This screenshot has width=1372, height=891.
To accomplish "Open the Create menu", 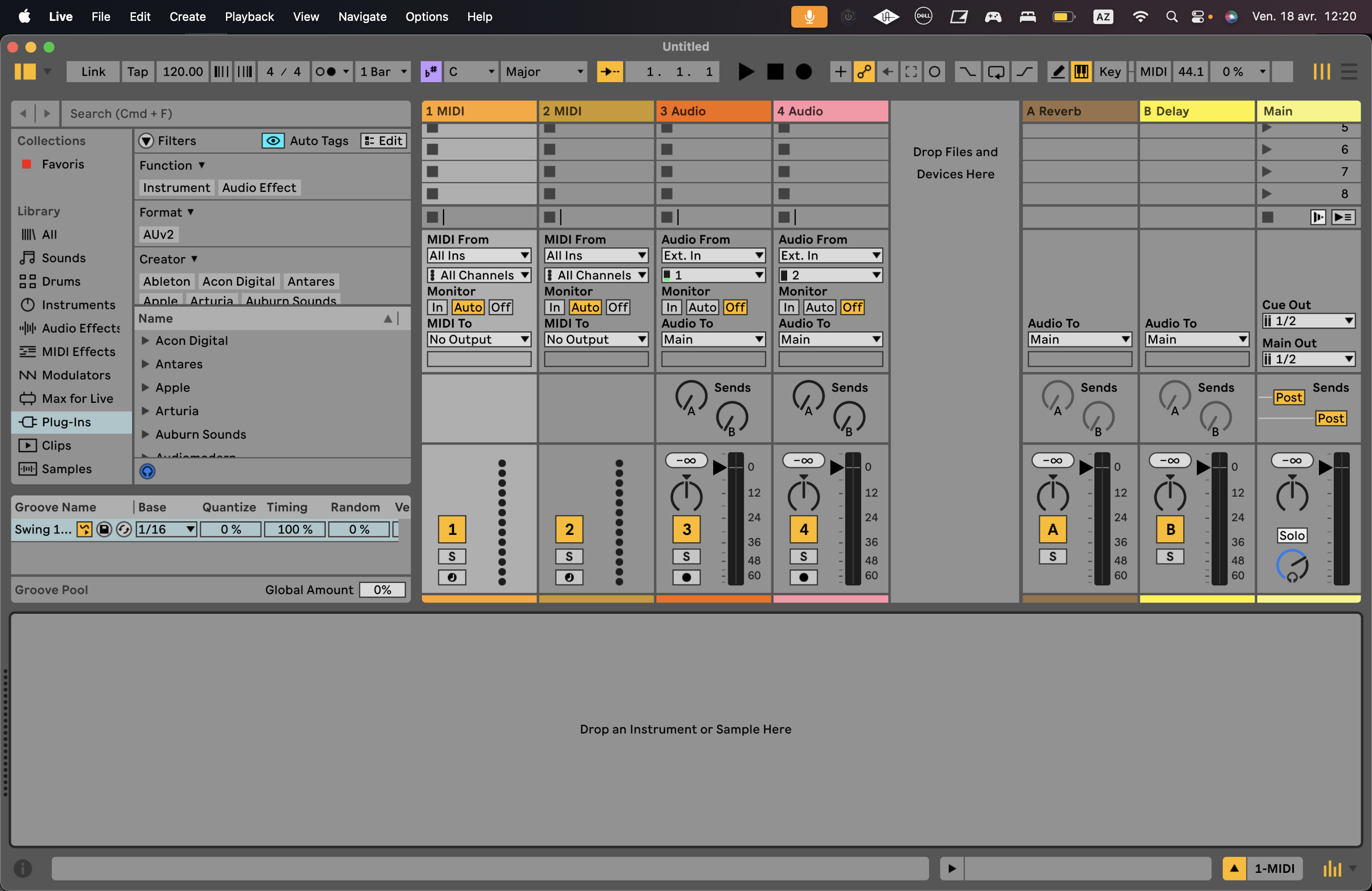I will pos(187,17).
